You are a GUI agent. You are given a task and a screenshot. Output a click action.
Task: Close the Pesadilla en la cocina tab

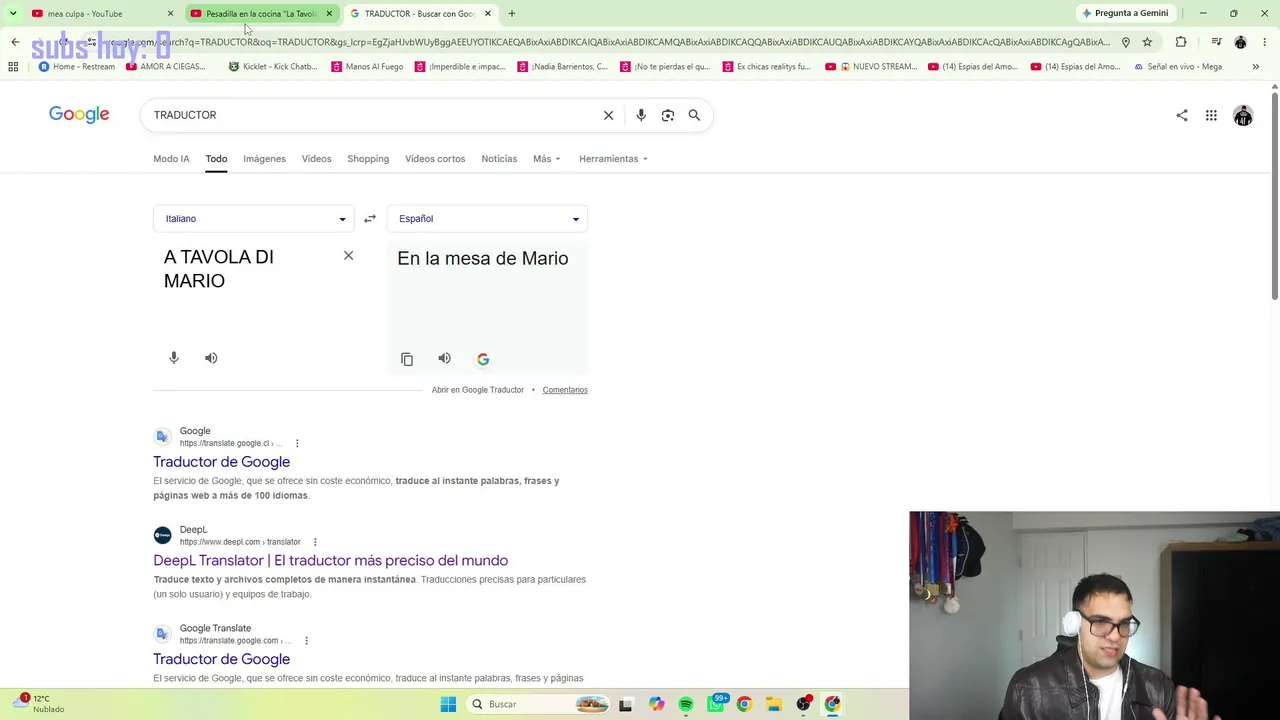pyautogui.click(x=329, y=13)
